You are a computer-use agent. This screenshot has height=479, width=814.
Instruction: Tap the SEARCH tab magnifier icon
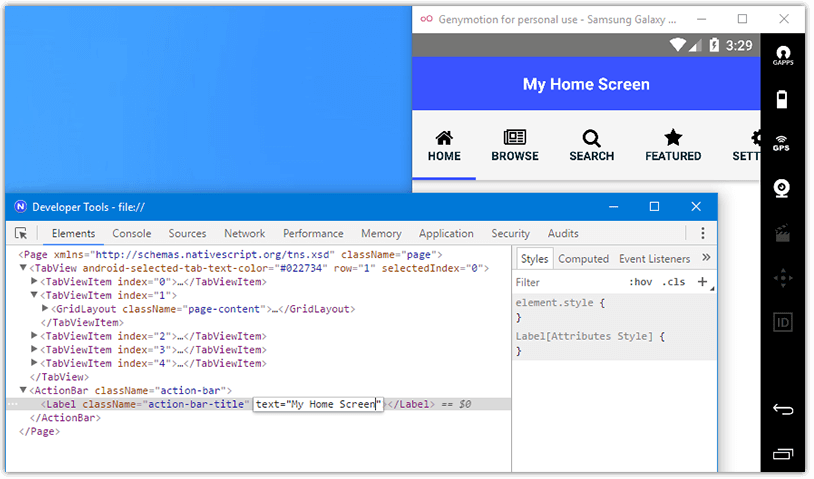[591, 138]
